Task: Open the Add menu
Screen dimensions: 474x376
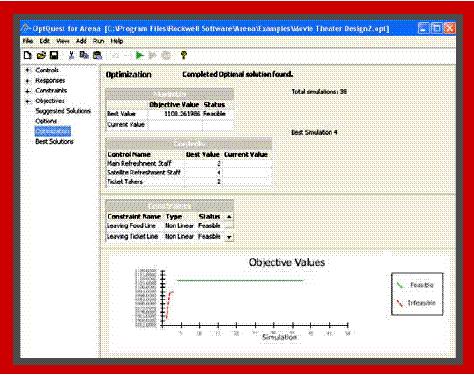Action: tap(81, 41)
